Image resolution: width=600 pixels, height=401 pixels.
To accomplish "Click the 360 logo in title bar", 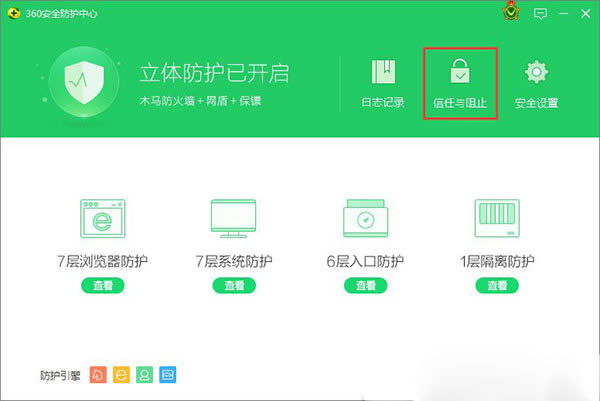I will coord(13,13).
